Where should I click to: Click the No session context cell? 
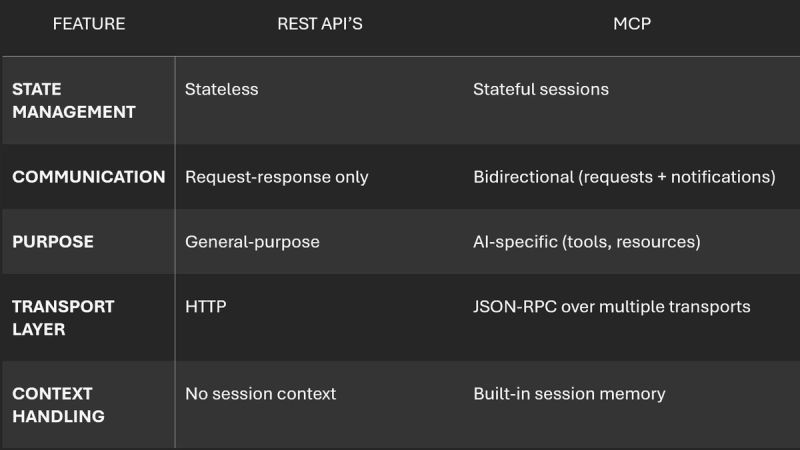260,394
